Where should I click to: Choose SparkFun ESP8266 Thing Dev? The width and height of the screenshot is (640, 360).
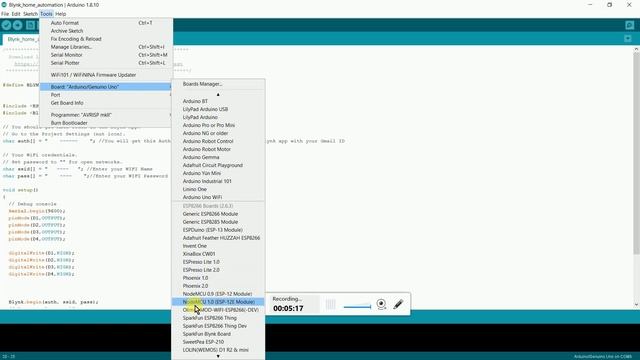[218, 326]
